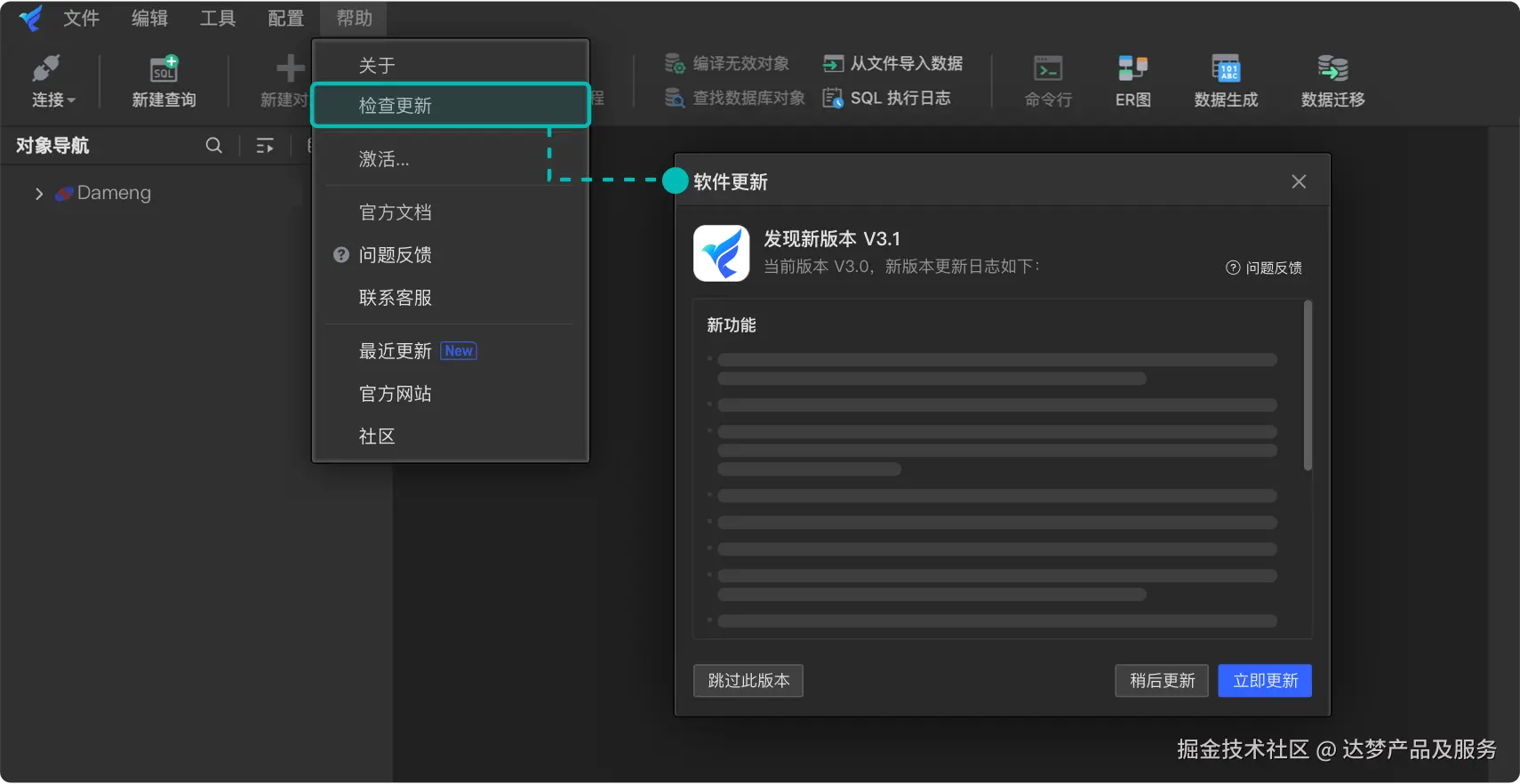Open the 编辑 menu

(x=149, y=18)
